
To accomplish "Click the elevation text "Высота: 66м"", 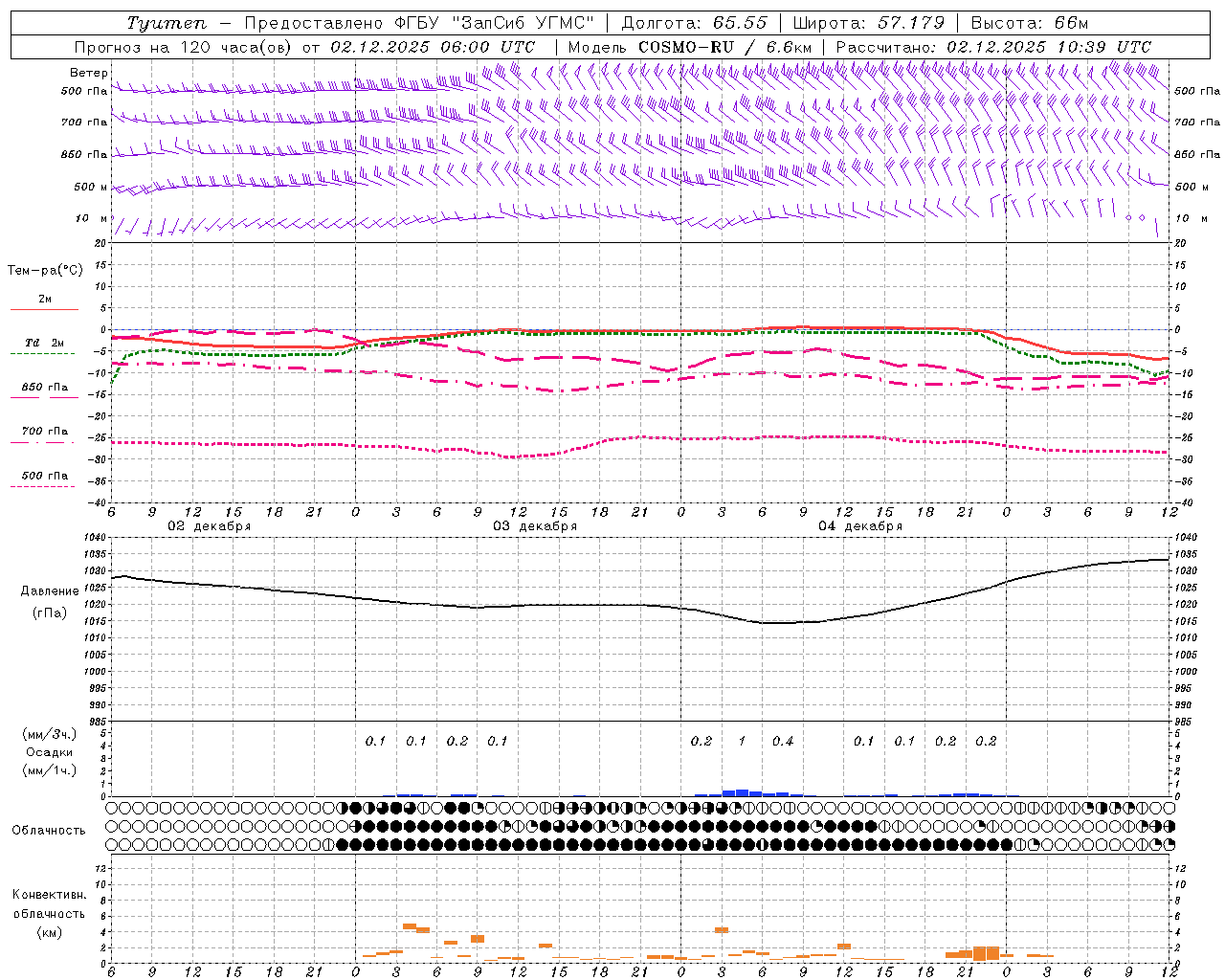I will click(x=1030, y=23).
